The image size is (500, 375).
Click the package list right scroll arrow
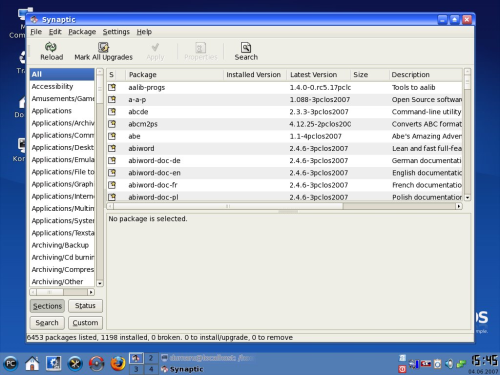[x=459, y=206]
